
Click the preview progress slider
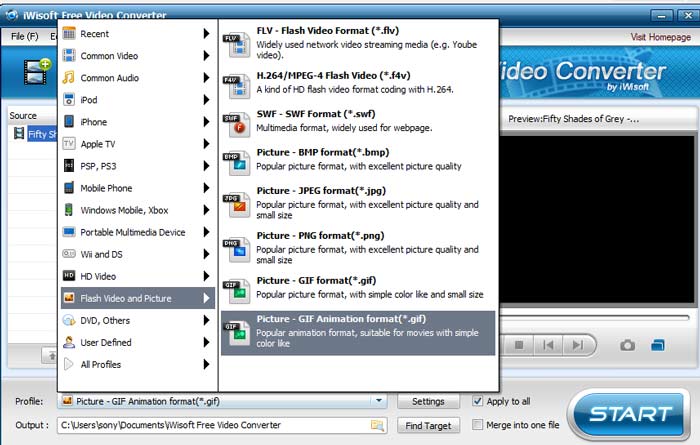click(595, 318)
